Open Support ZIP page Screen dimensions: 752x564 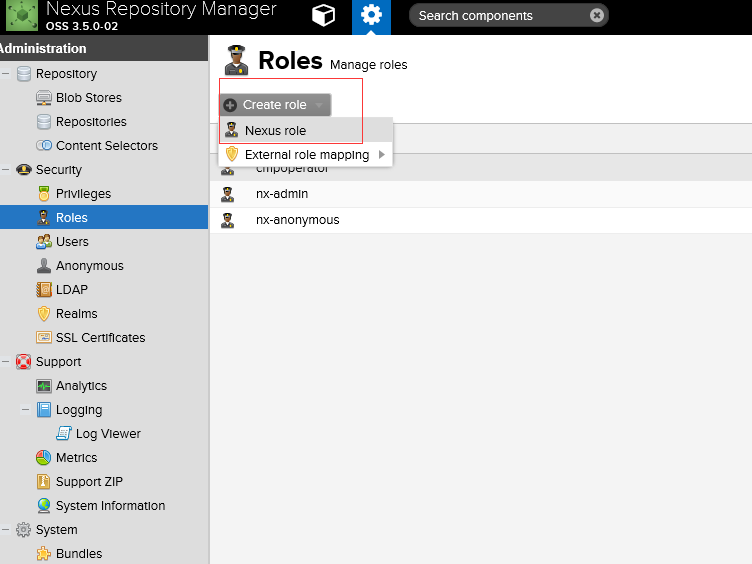pos(89,482)
